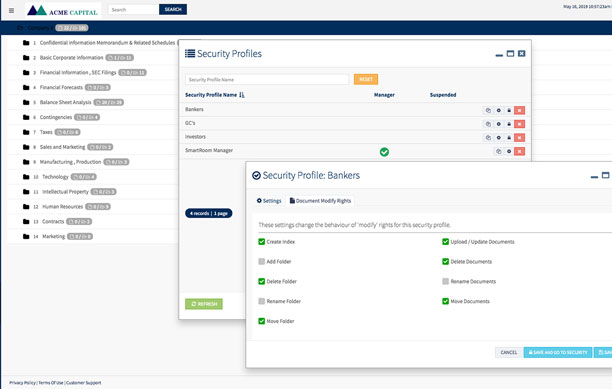
Task: Delete the Investors security profile
Action: click(519, 138)
